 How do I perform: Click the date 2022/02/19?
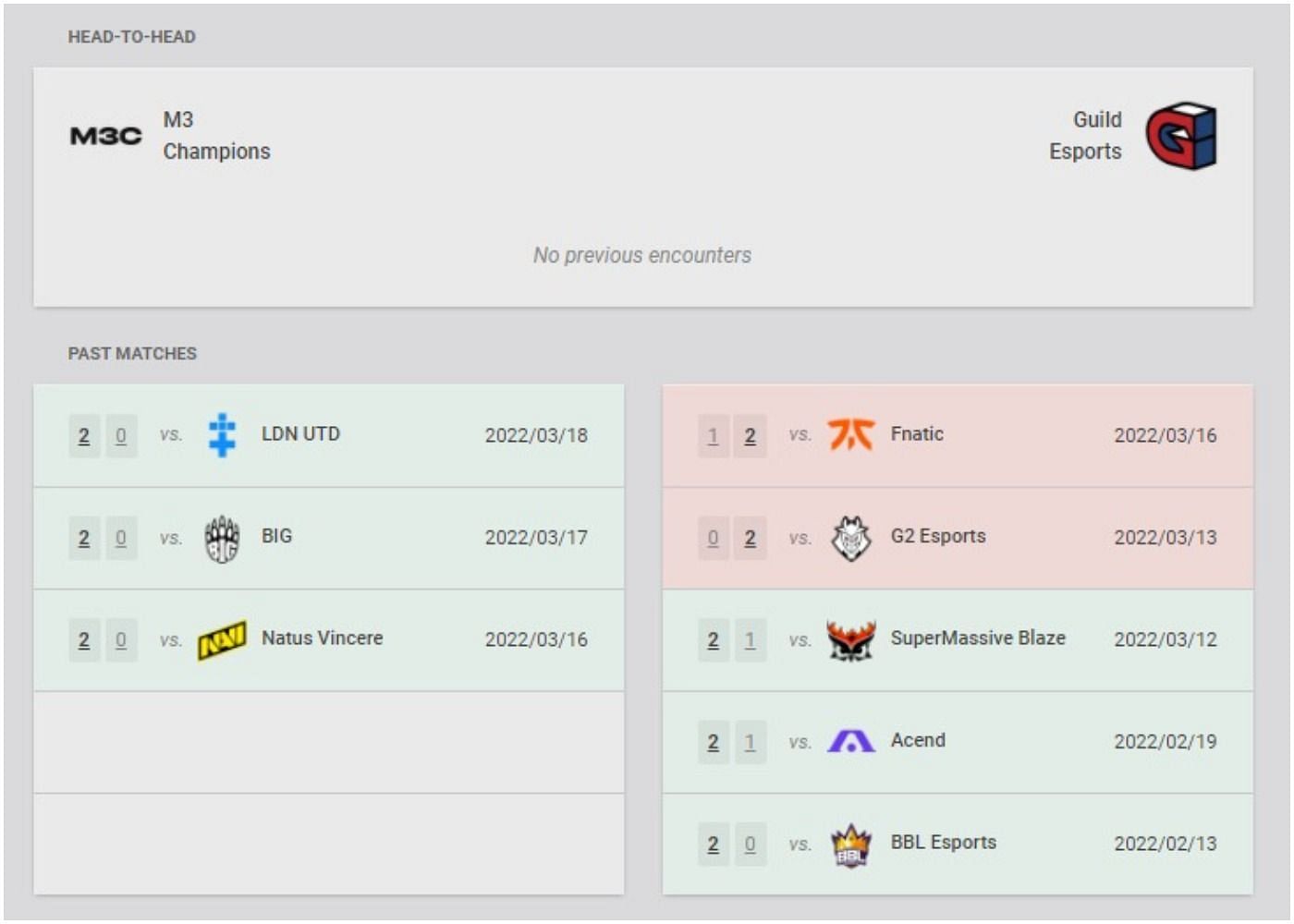1166,742
